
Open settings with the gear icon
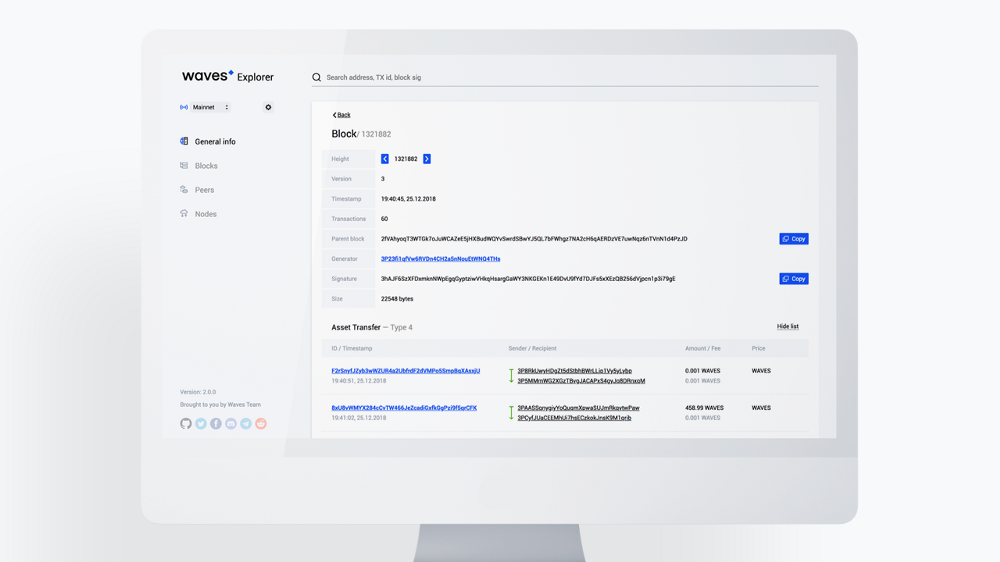click(268, 107)
